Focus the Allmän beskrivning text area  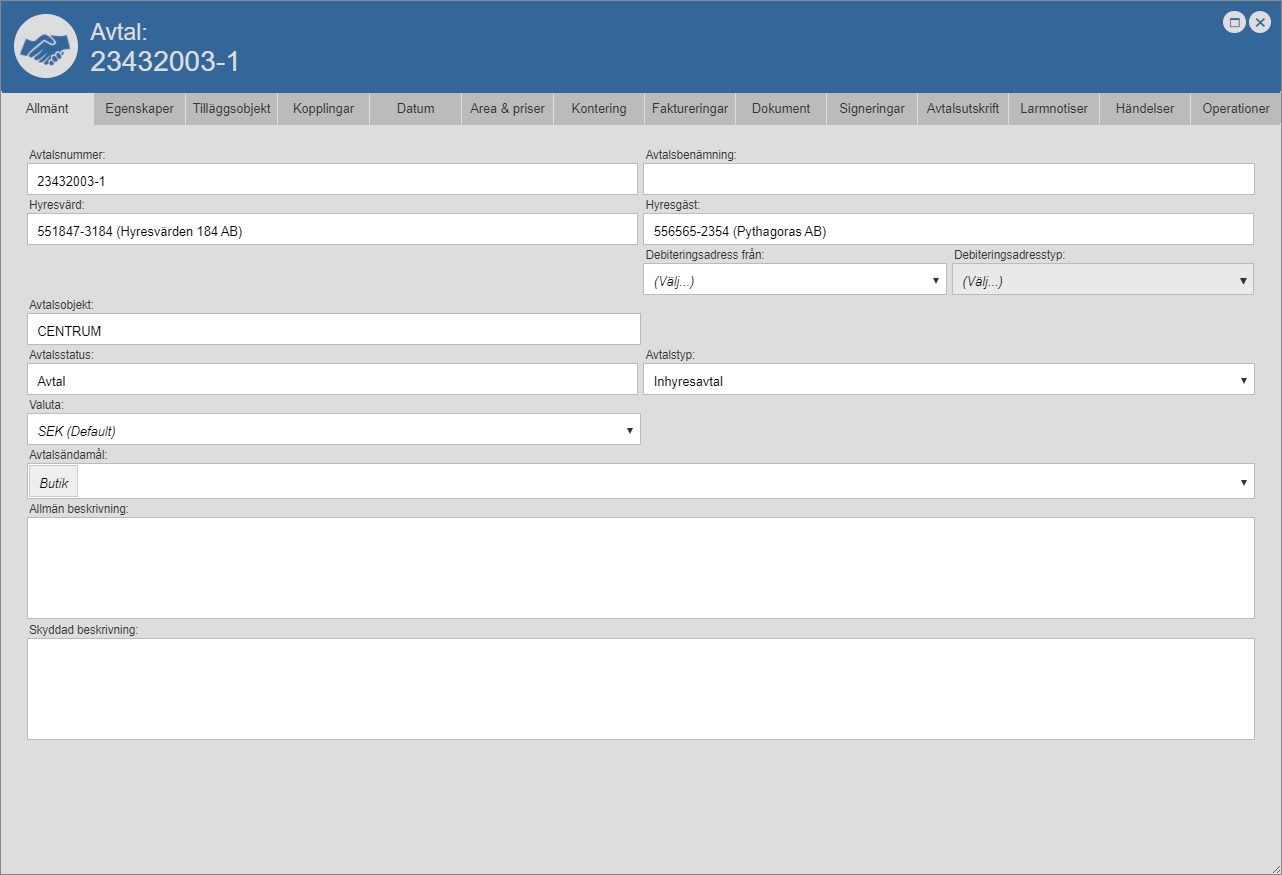(x=640, y=567)
